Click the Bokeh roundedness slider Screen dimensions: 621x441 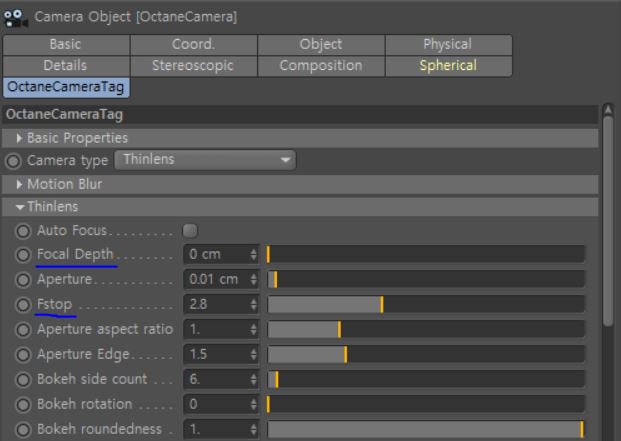point(426,429)
